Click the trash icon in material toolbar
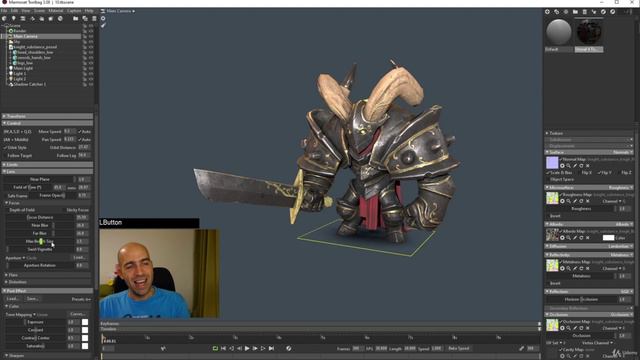The height and width of the screenshot is (360, 640). 584,12
